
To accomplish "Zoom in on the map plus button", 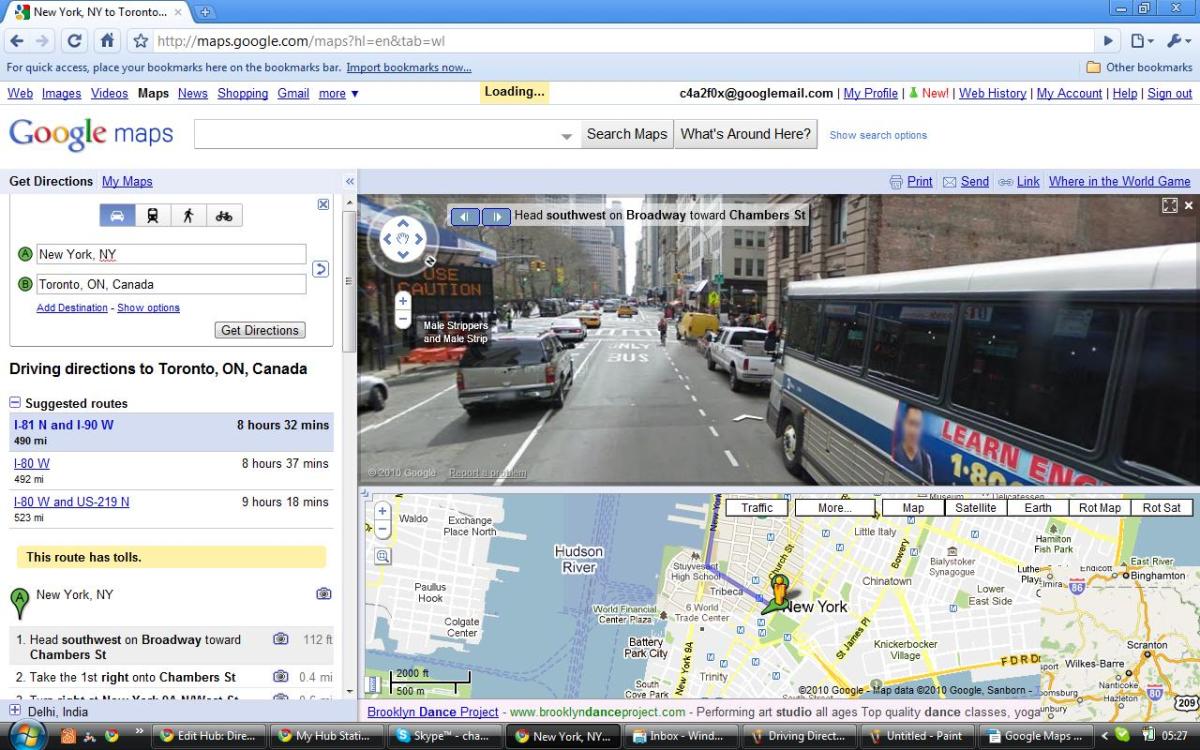I will pos(382,511).
